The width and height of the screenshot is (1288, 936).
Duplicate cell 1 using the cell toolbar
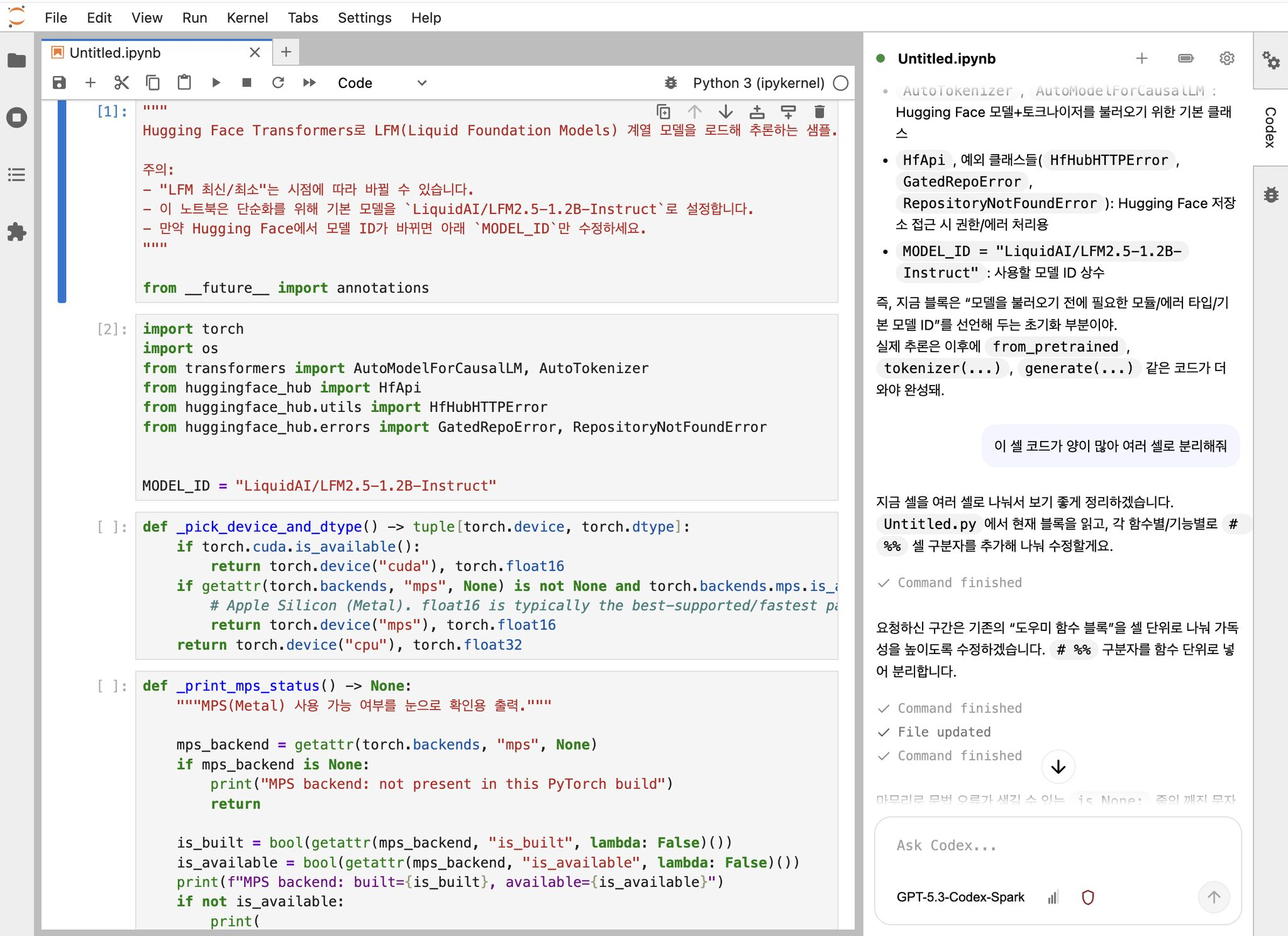[x=663, y=112]
